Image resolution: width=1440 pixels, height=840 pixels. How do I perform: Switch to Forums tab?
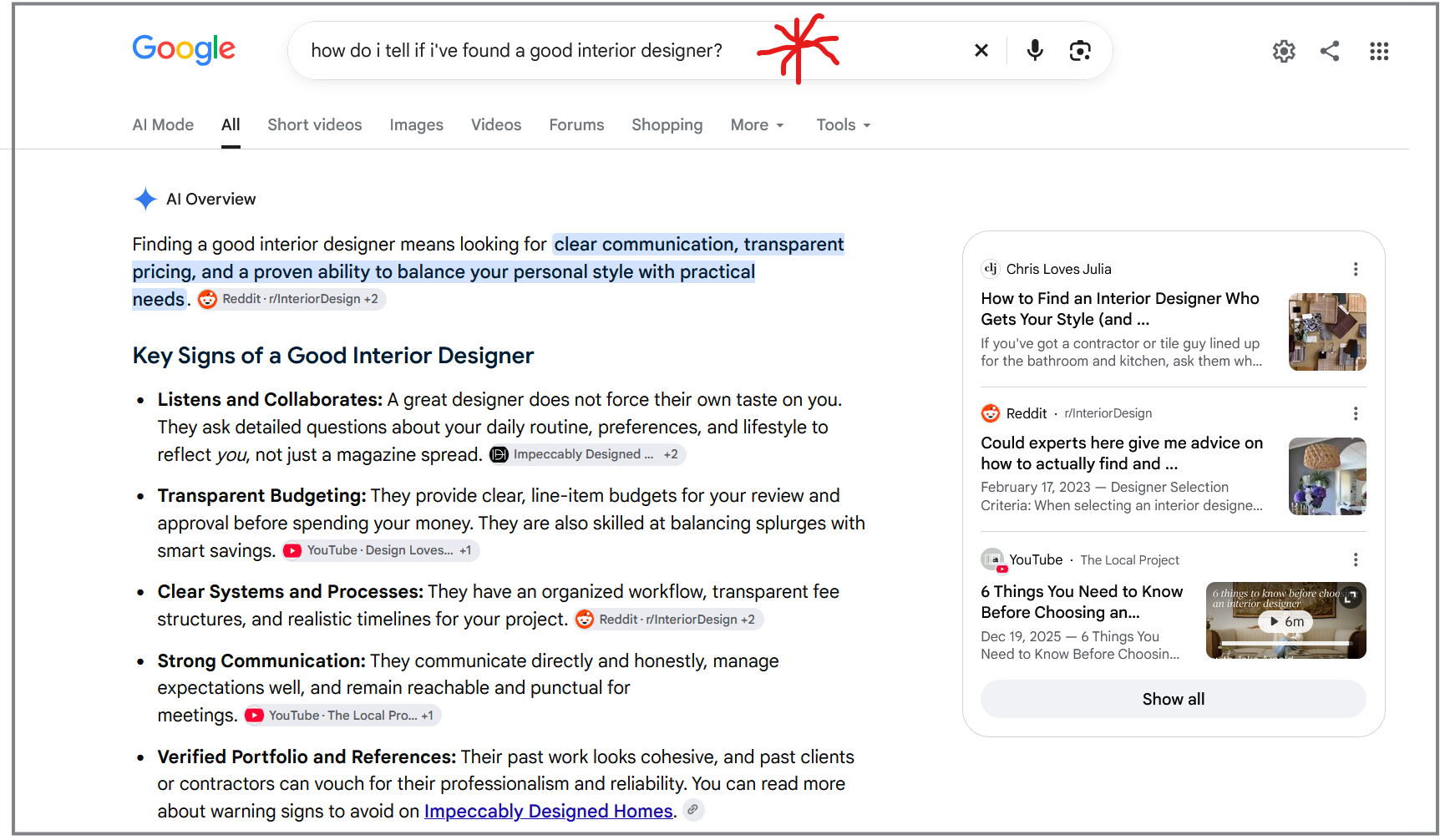click(x=576, y=125)
